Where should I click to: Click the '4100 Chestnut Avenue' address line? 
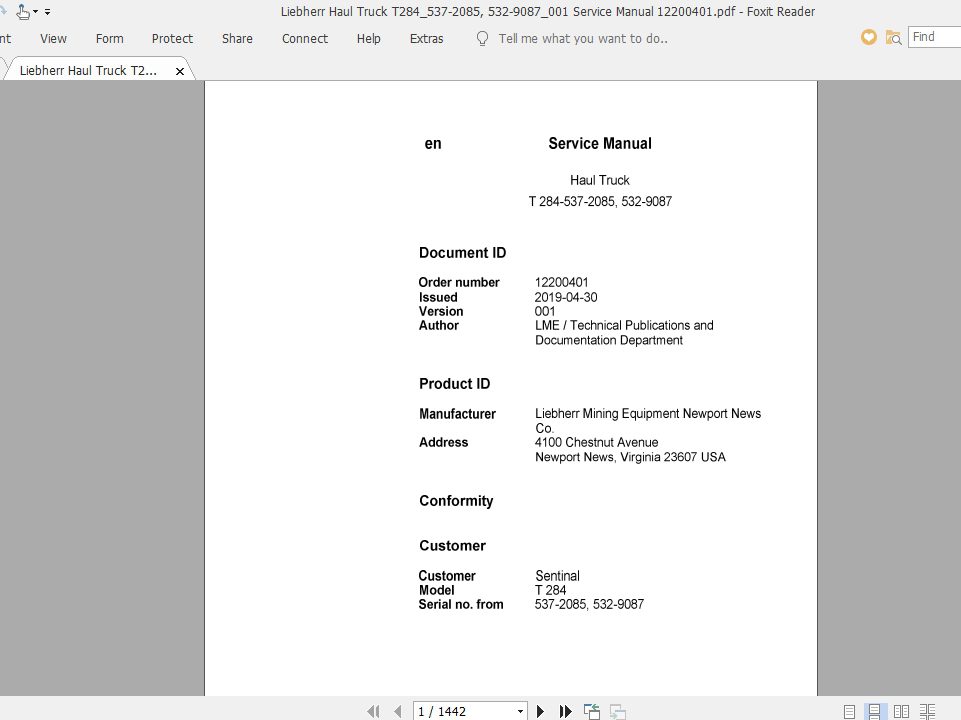tap(596, 442)
